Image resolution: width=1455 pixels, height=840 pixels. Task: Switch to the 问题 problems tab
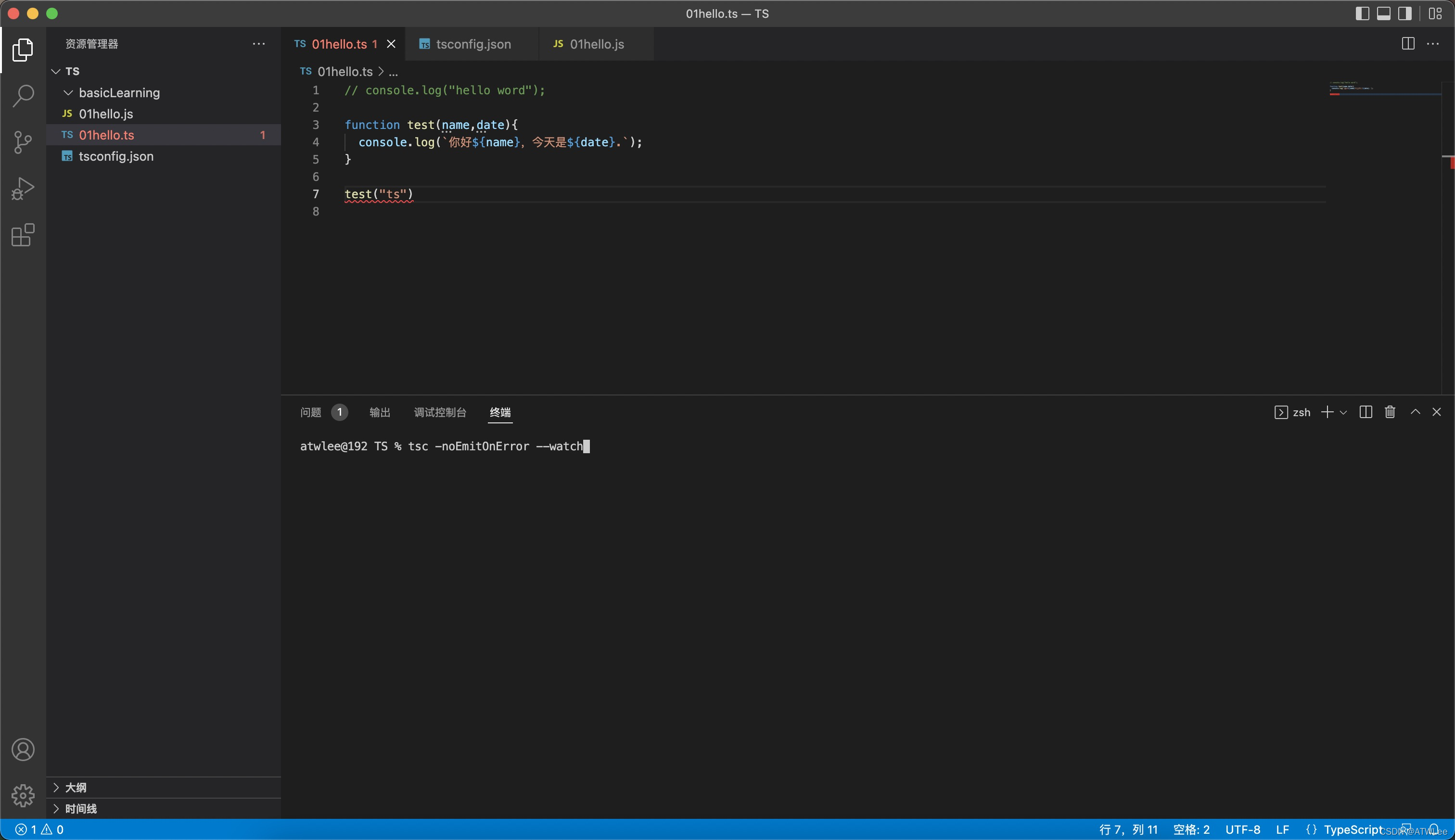311,412
